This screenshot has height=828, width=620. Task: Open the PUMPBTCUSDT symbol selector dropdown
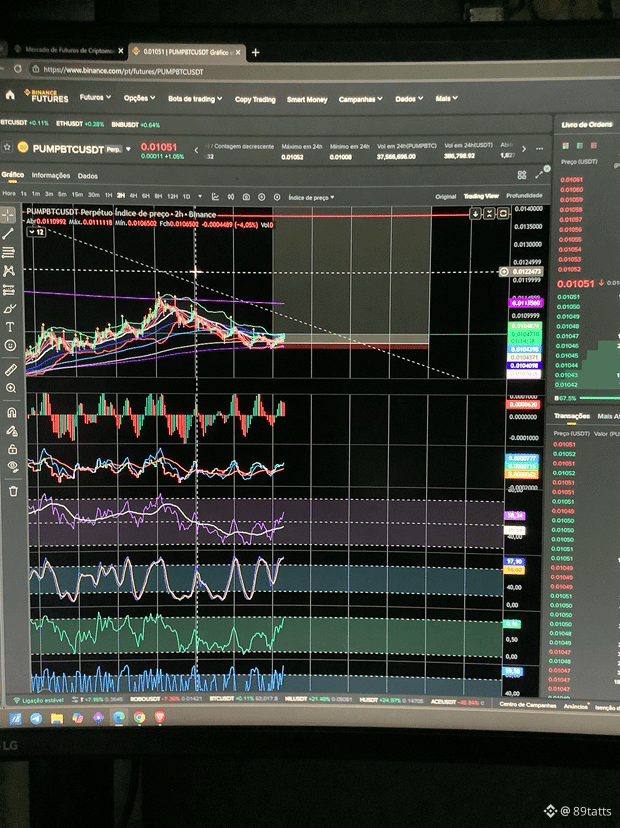click(x=128, y=149)
